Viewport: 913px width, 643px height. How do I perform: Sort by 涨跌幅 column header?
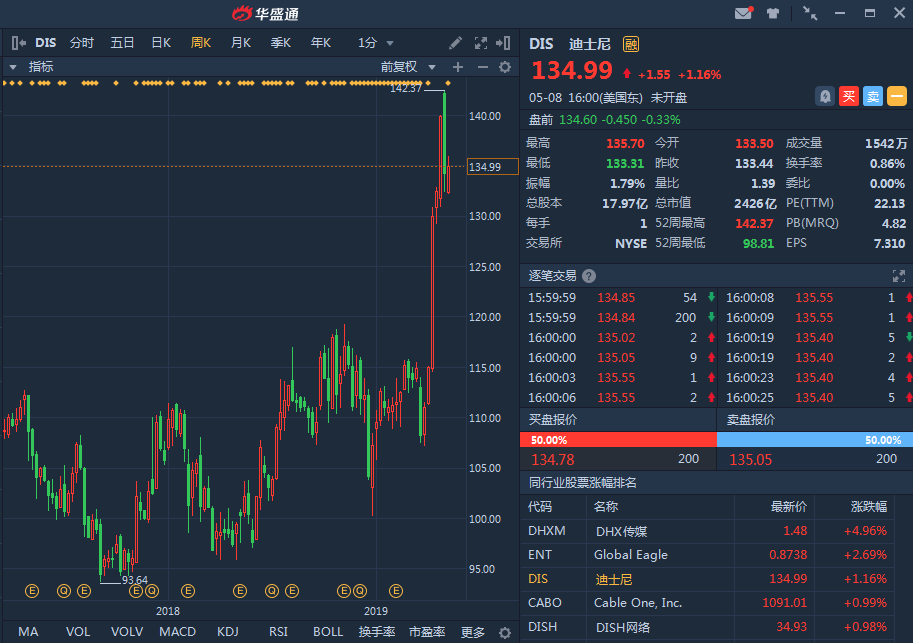click(869, 507)
